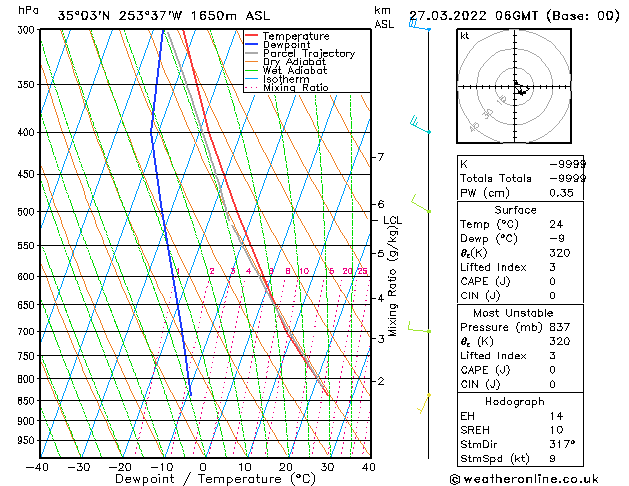Viewport: 629px width, 486px height.
Task: Click the vertical 'Mixing Ratio (g/kg)' axis title
Action: click(392, 281)
